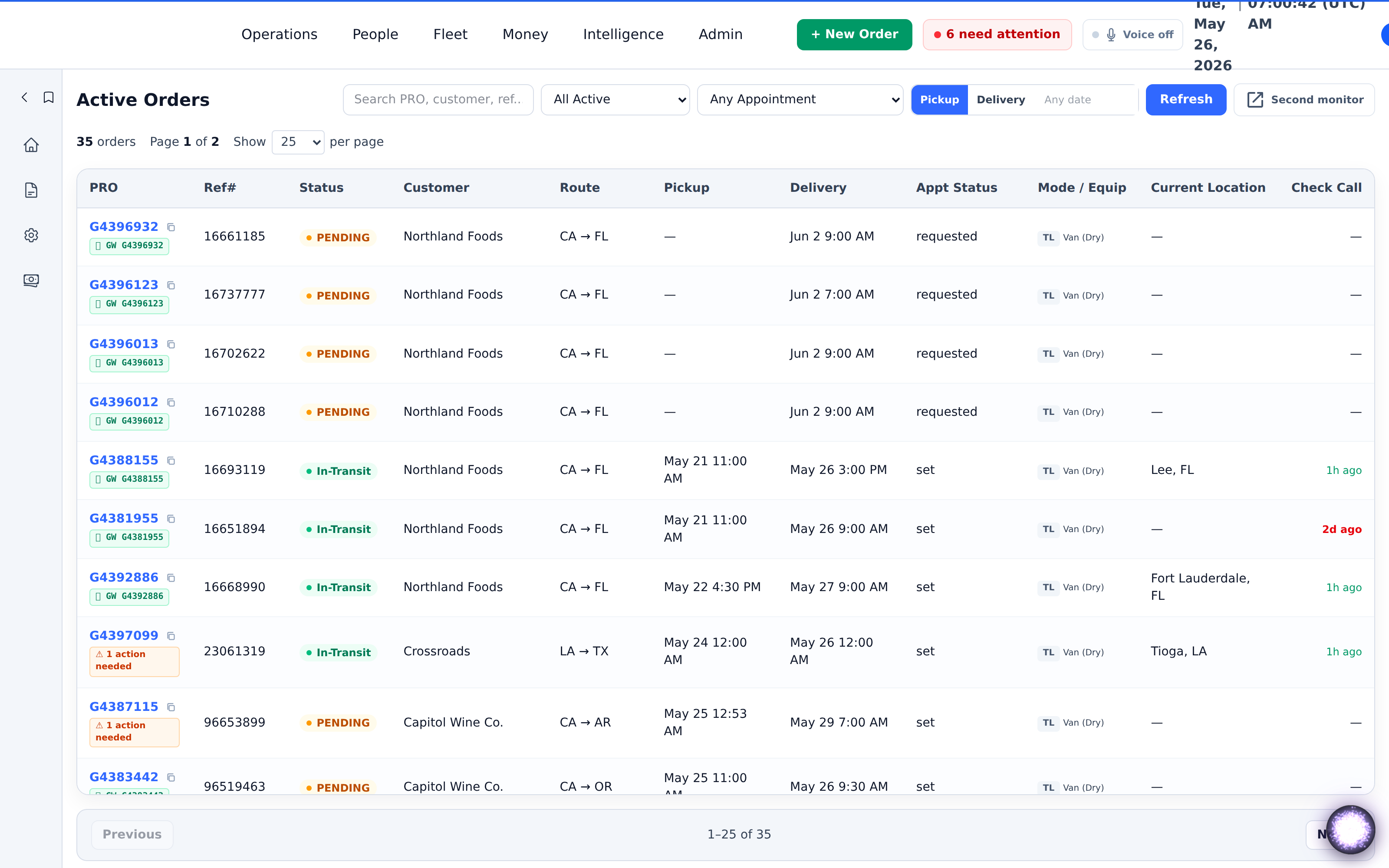Open the Intelligence menu
The height and width of the screenshot is (868, 1389).
[x=623, y=34]
